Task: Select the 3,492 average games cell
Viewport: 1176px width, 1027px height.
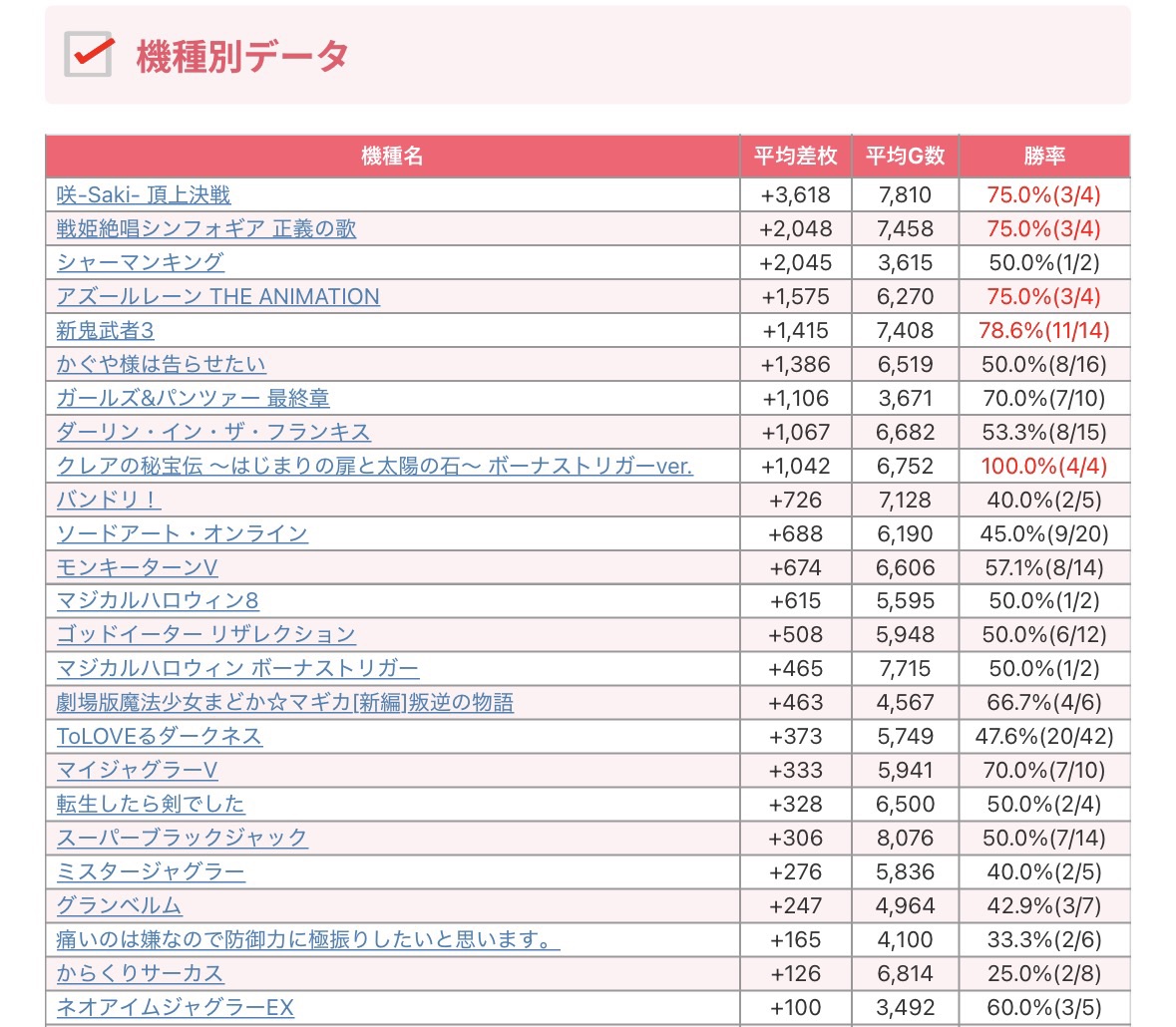Action: pyautogui.click(x=906, y=1007)
